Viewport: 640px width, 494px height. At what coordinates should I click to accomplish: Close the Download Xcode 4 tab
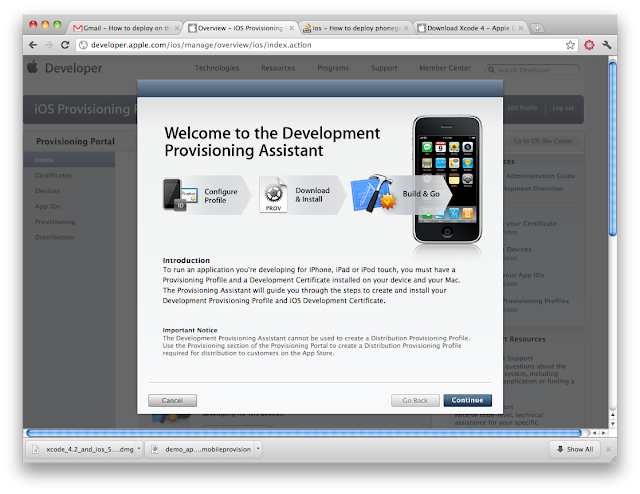click(521, 28)
